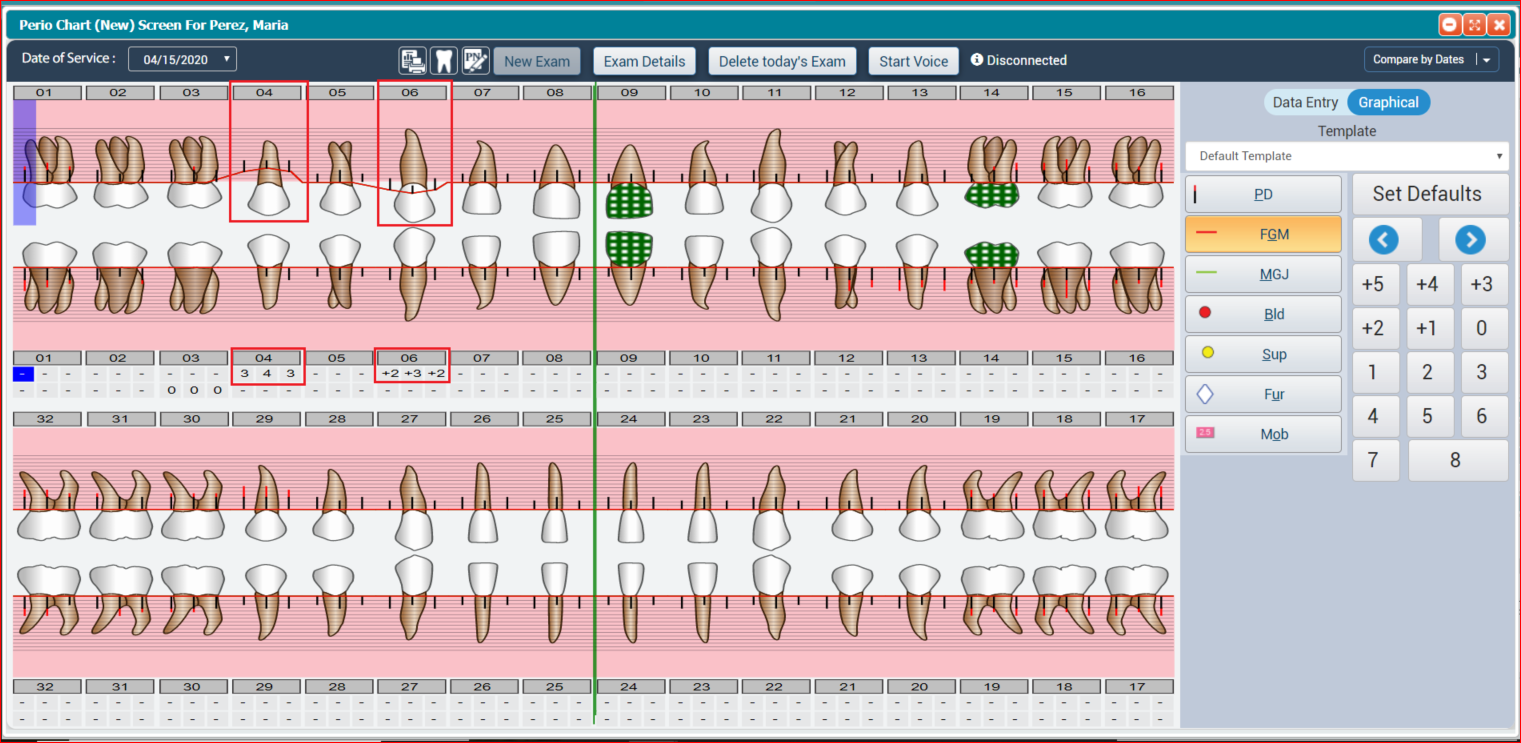Viewport: 1521px width, 743px height.
Task: Tap keypad value 0
Action: (x=1482, y=328)
